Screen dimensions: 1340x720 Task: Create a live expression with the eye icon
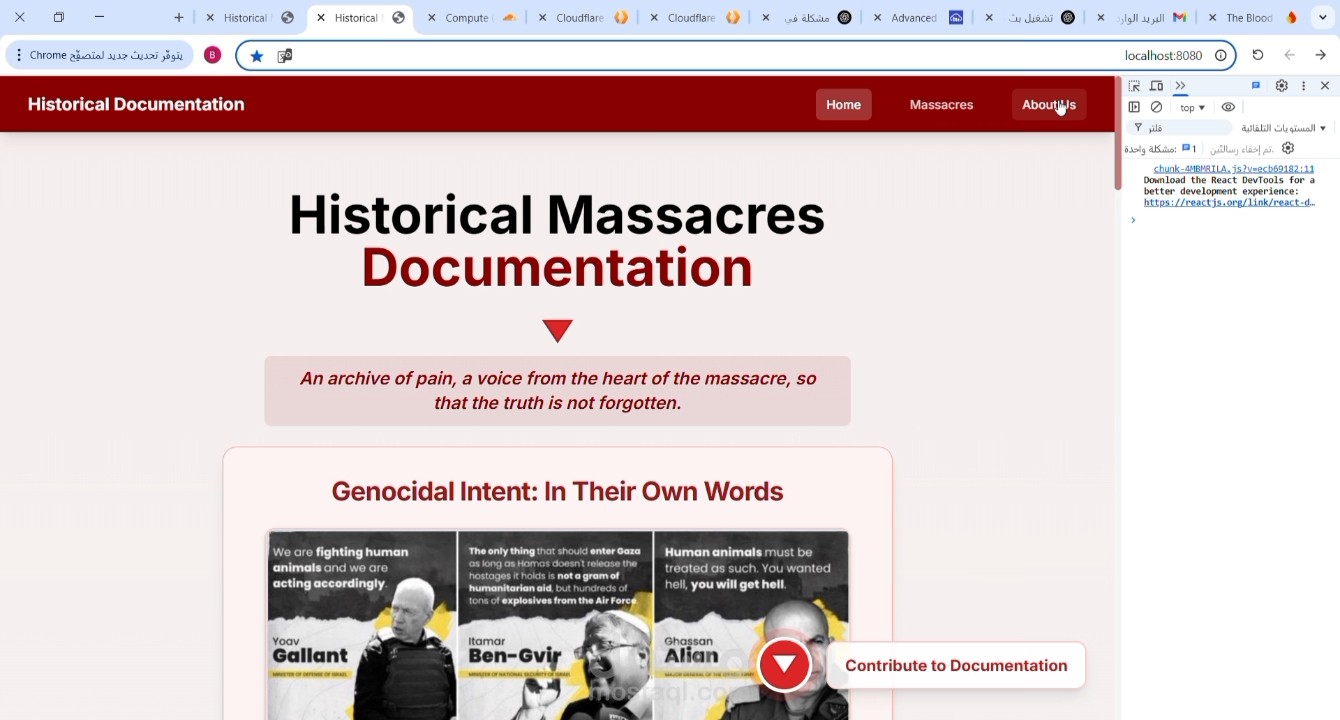pyautogui.click(x=1228, y=107)
